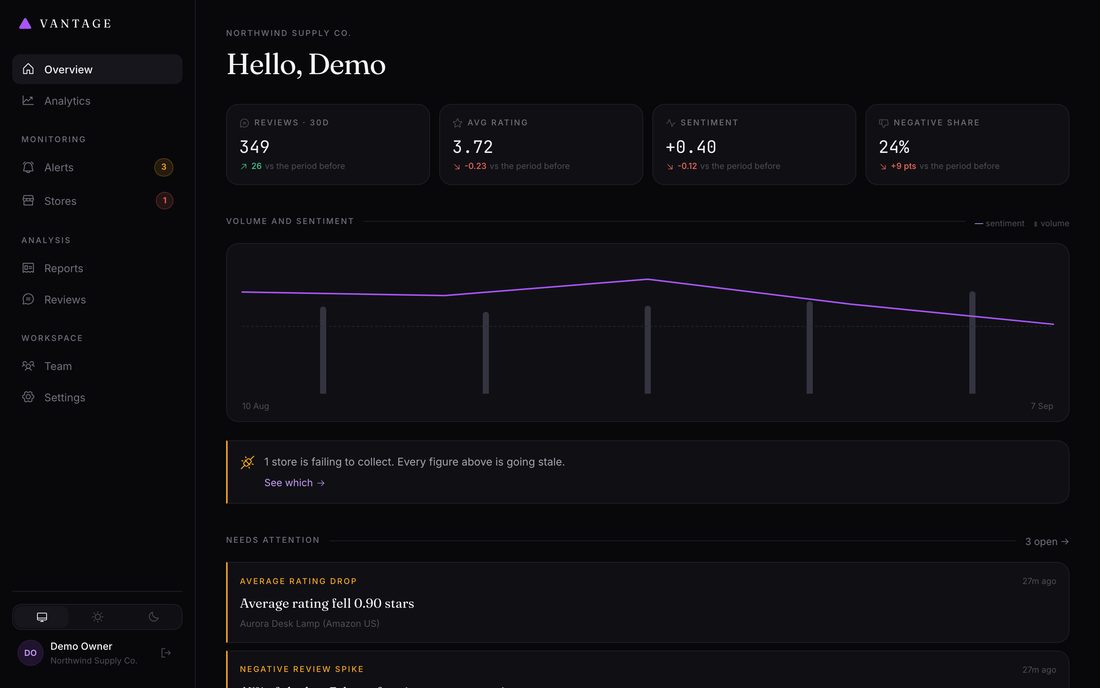The width and height of the screenshot is (1100, 688).
Task: Click the Alerts bell icon
Action: [28, 167]
